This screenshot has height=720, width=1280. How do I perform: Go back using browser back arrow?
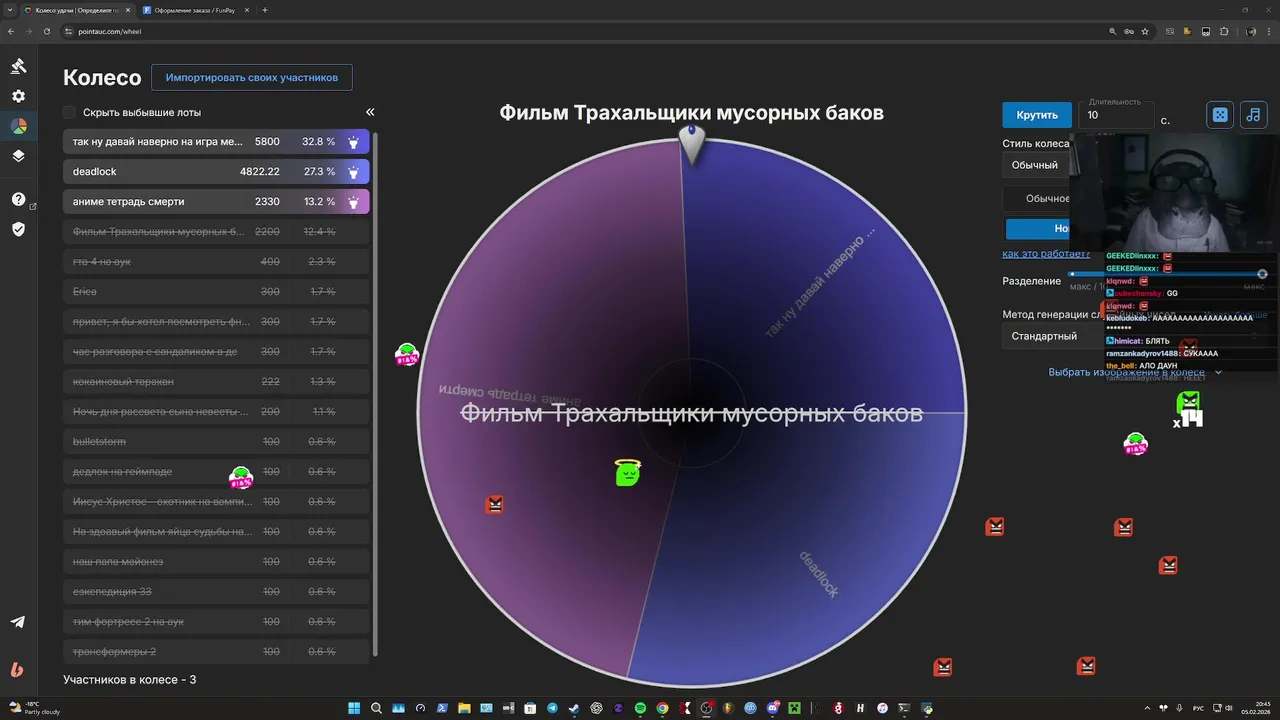[11, 31]
